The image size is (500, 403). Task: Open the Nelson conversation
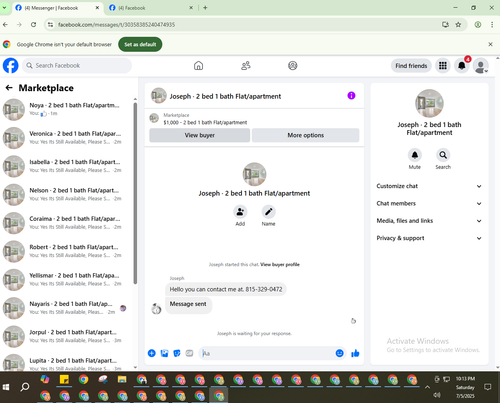[x=67, y=194]
